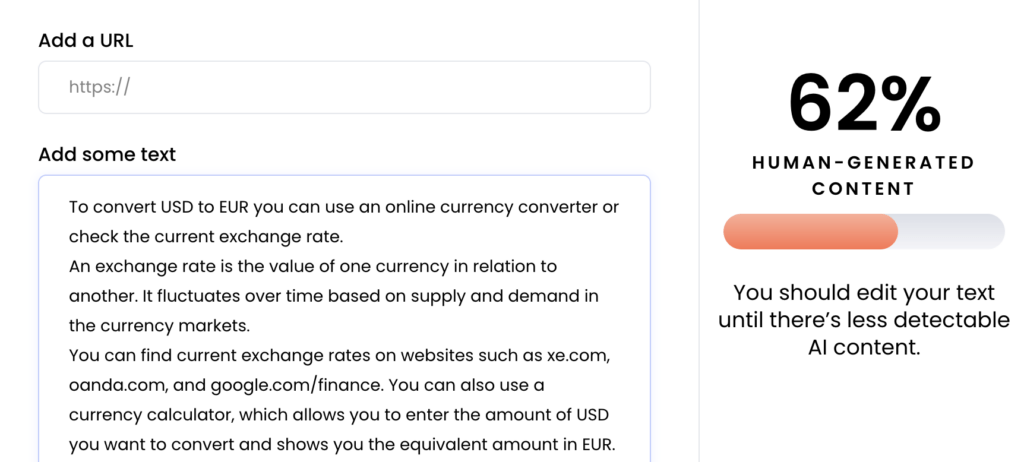This screenshot has height=462, width=1024.
Task: Click the https:// URL input field
Action: 344,88
